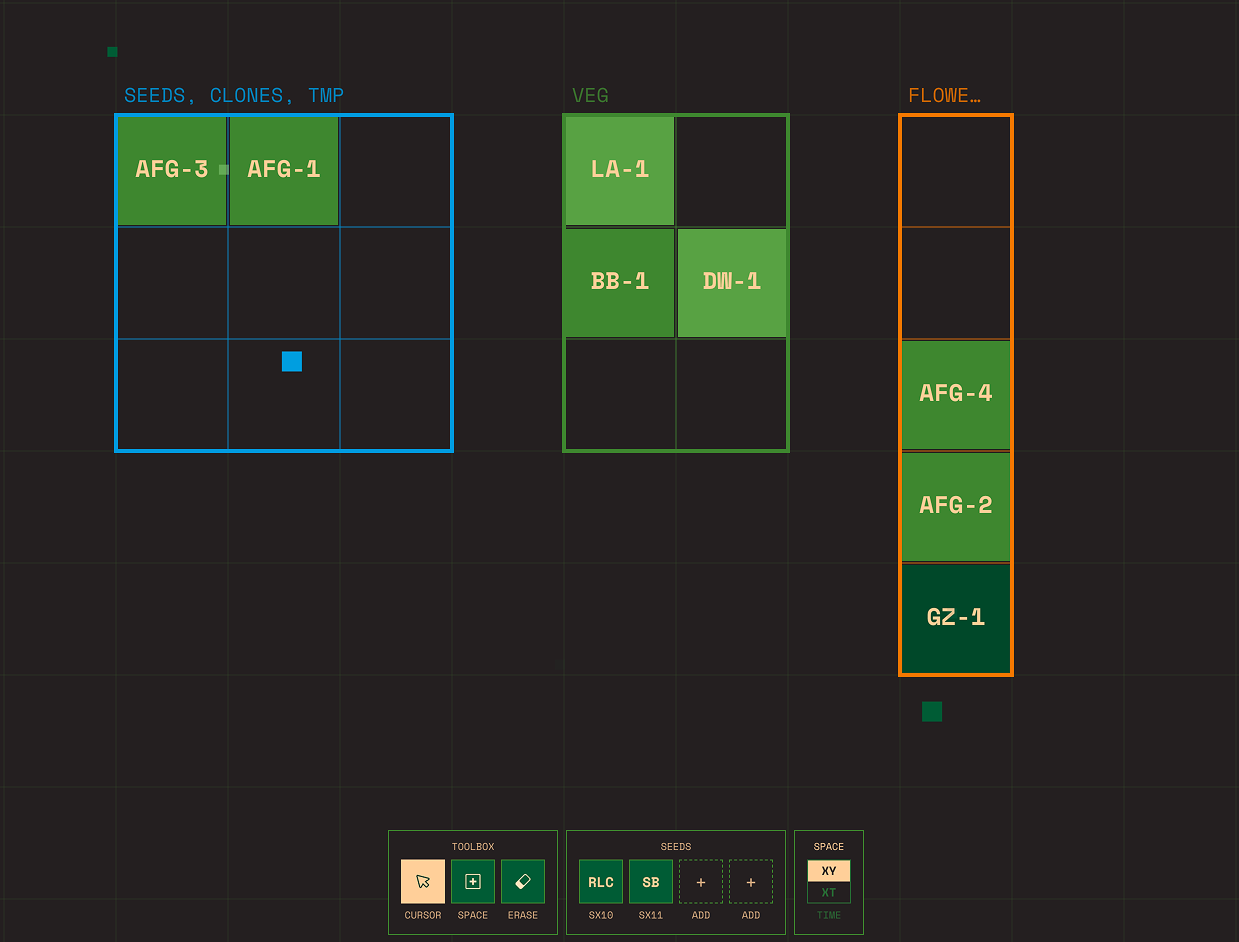
Task: Enable the XY view mode
Action: pyautogui.click(x=828, y=870)
